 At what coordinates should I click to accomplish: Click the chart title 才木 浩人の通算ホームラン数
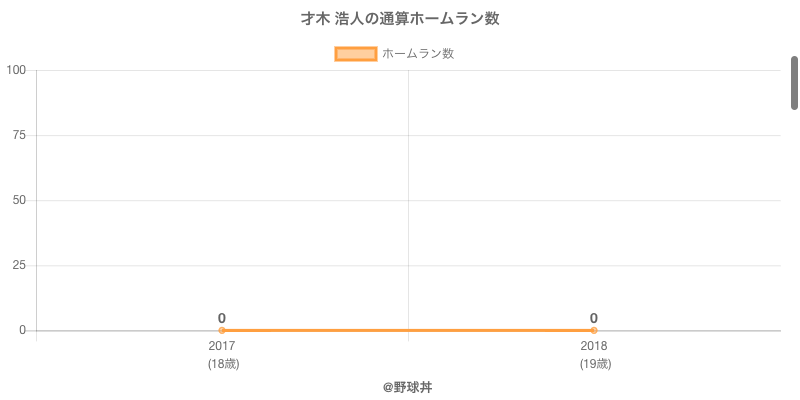pos(400,19)
